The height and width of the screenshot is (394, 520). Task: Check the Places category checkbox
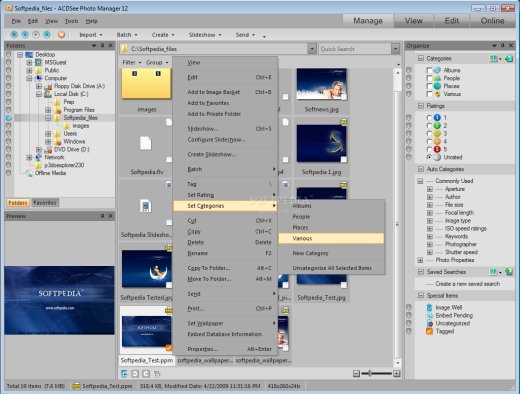429,86
